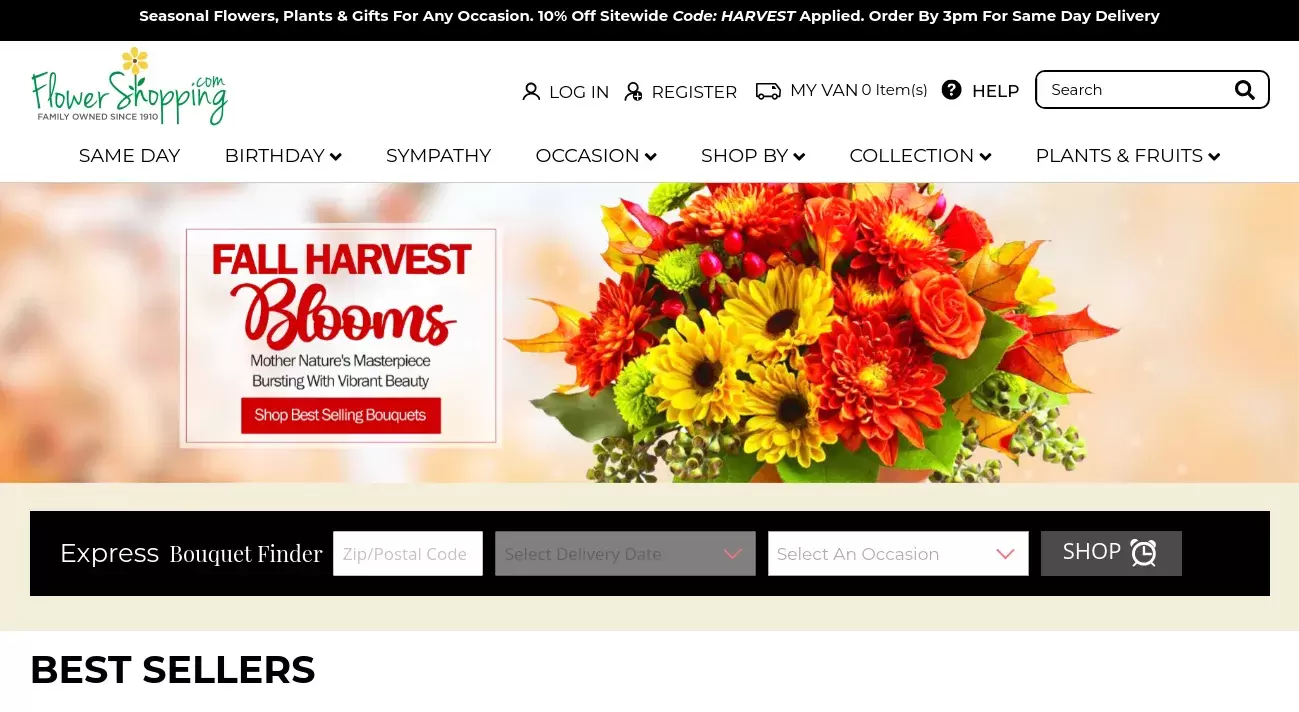
Task: Expand the Birthday menu chevron
Action: 336,157
